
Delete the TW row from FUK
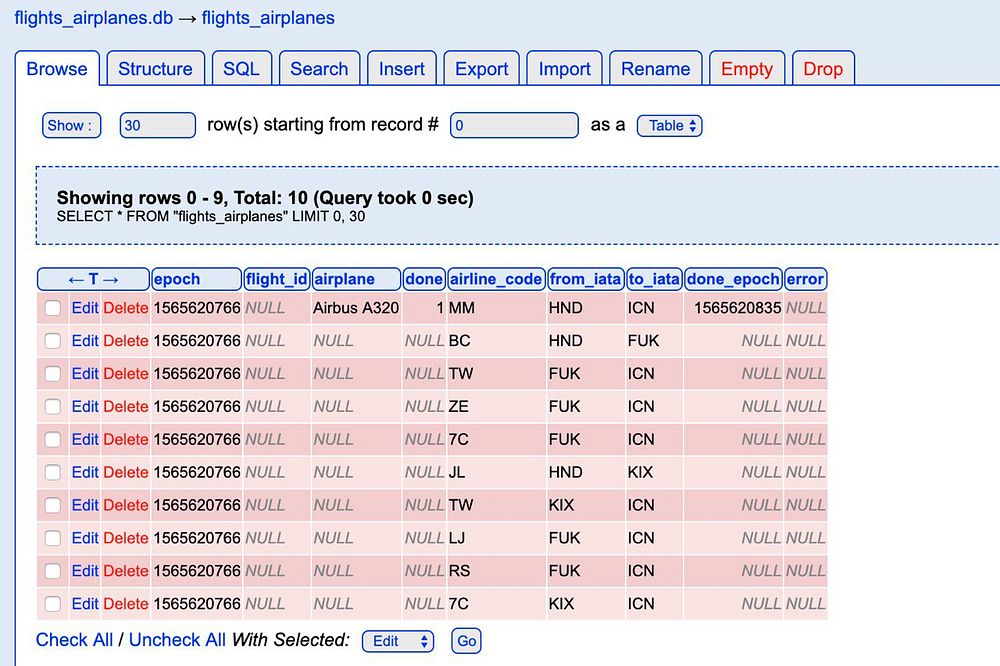coord(126,374)
